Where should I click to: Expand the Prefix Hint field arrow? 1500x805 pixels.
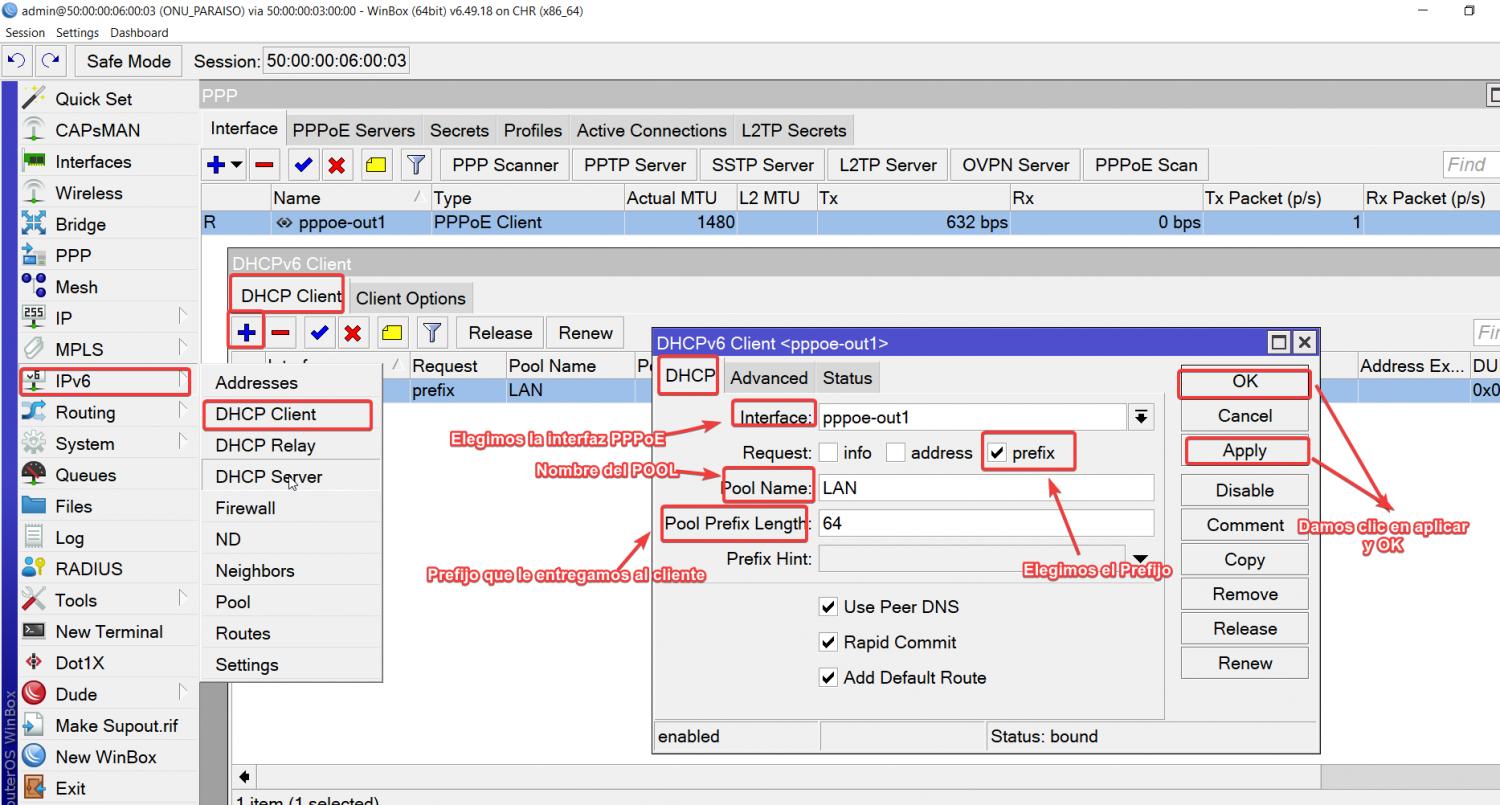tap(1139, 559)
